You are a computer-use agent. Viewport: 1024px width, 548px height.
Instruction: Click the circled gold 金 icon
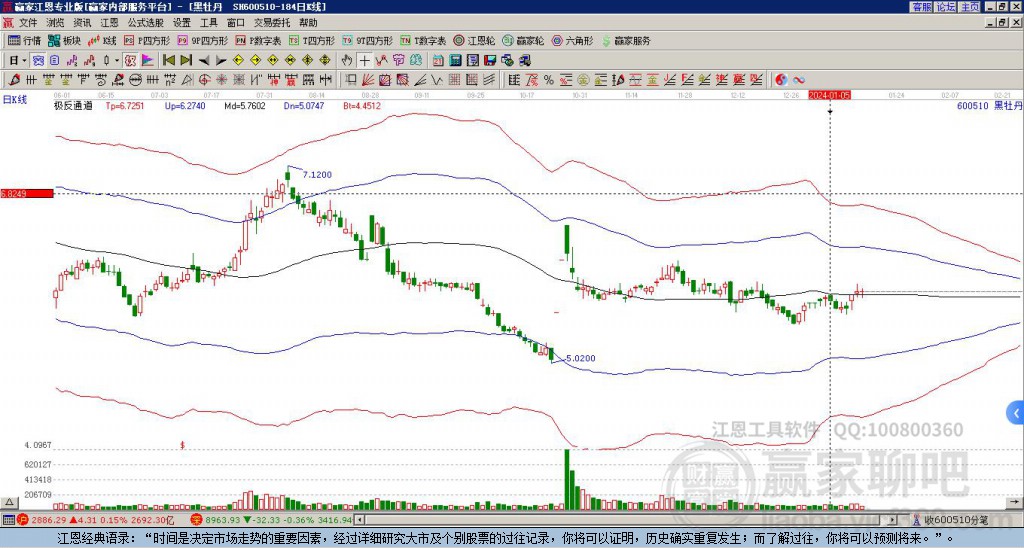tap(583, 80)
